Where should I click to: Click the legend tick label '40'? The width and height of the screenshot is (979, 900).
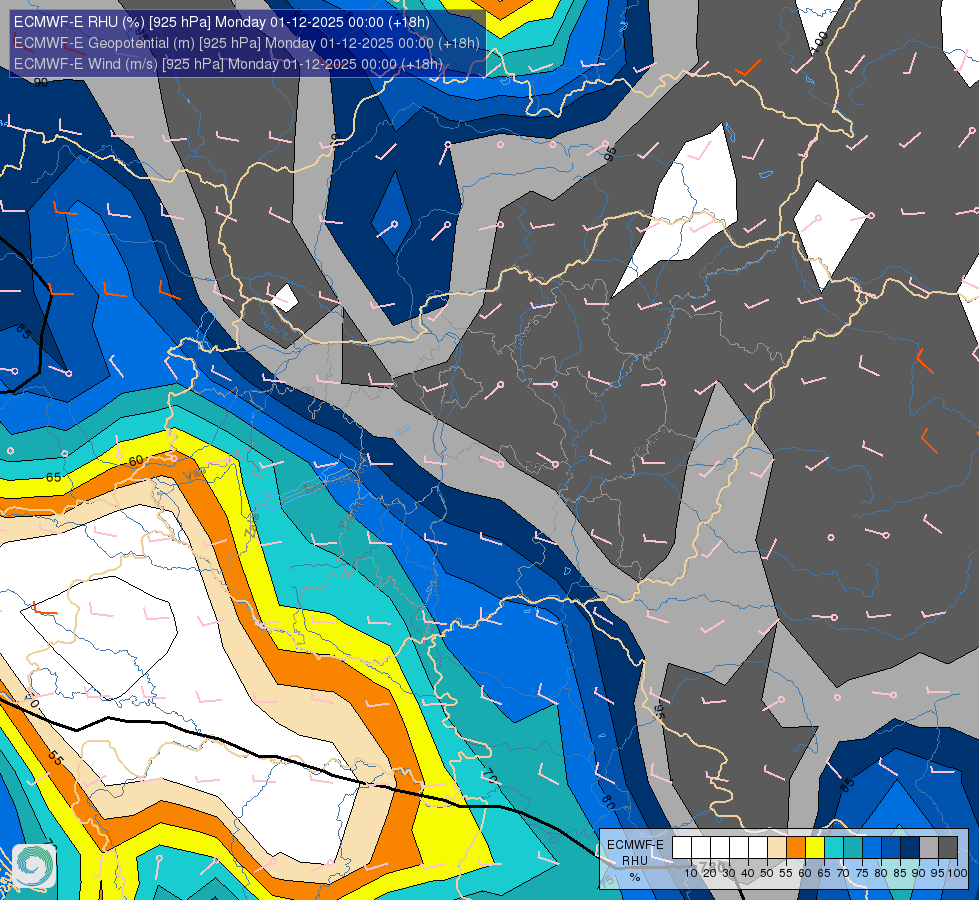click(x=748, y=873)
